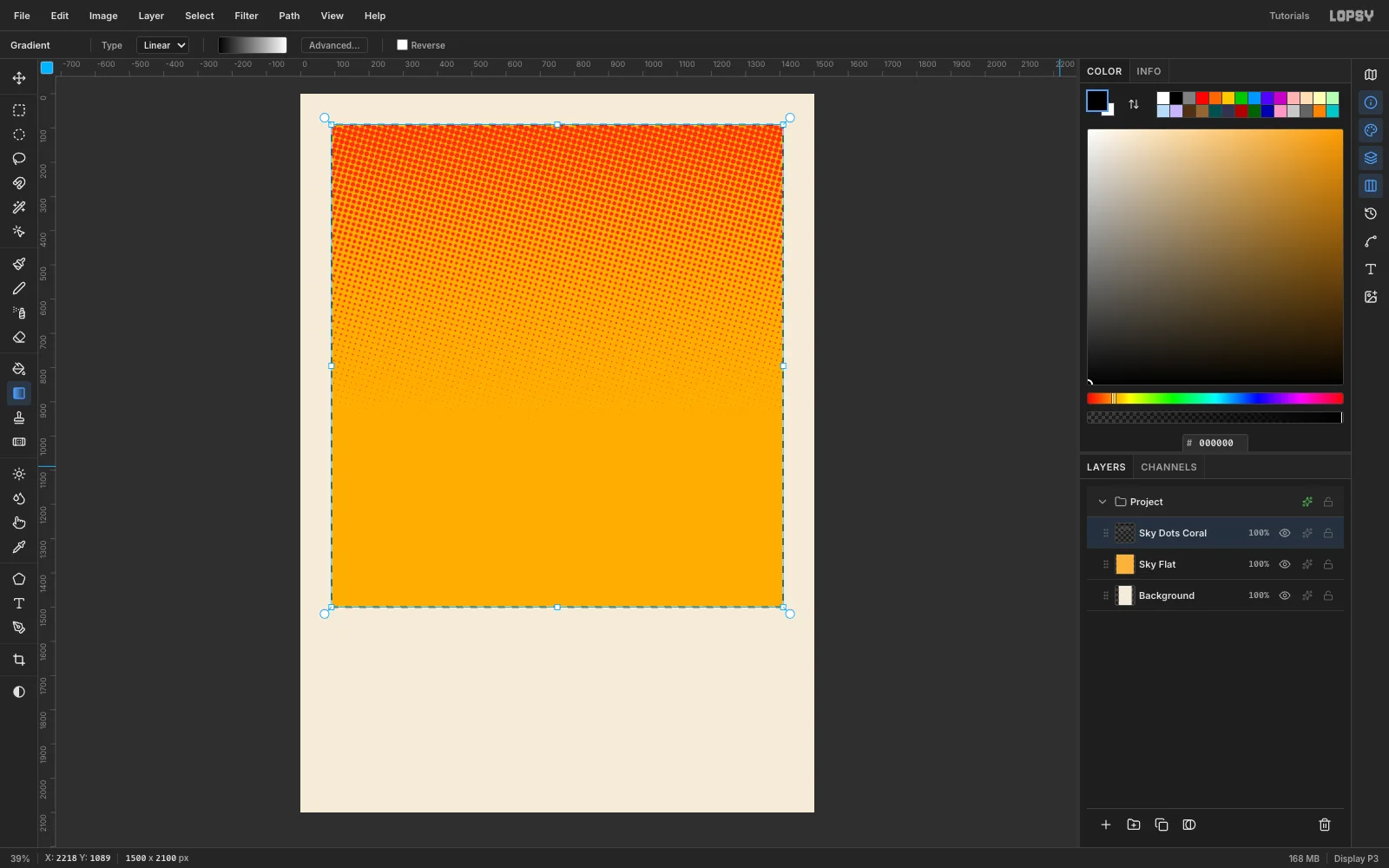Select the Move tool

(x=19, y=78)
